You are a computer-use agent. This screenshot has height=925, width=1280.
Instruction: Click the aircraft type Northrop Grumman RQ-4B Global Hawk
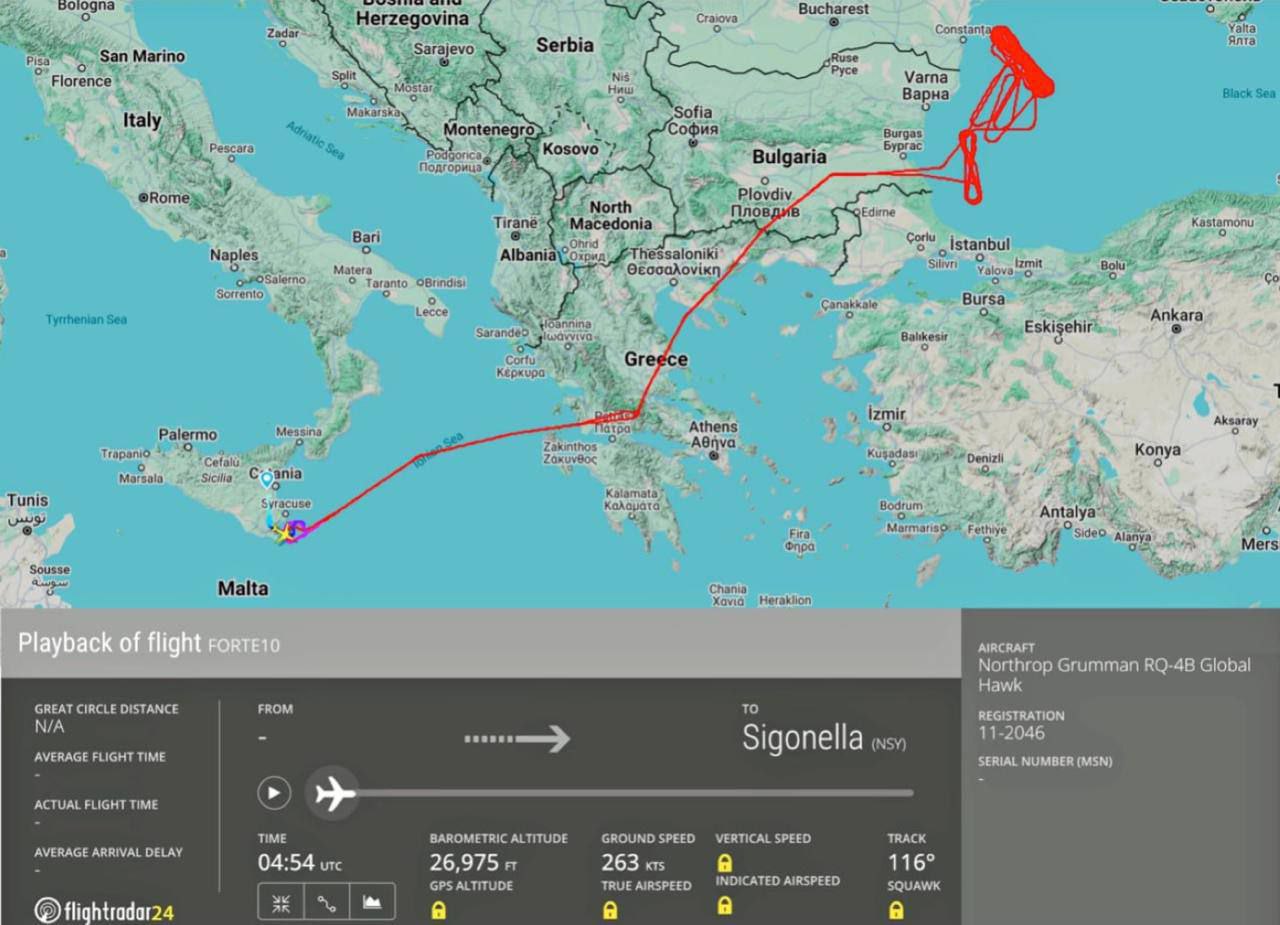[x=1114, y=675]
